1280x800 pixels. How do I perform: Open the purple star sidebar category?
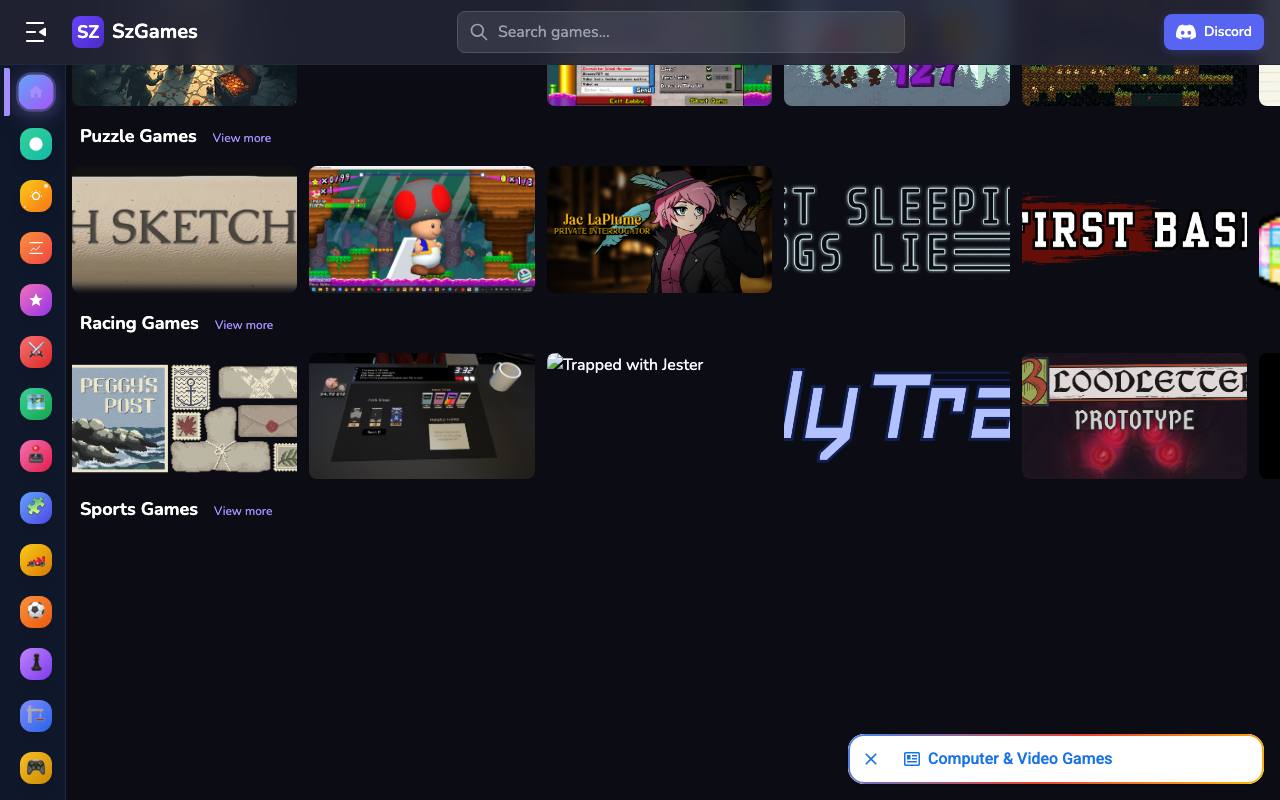tap(36, 300)
